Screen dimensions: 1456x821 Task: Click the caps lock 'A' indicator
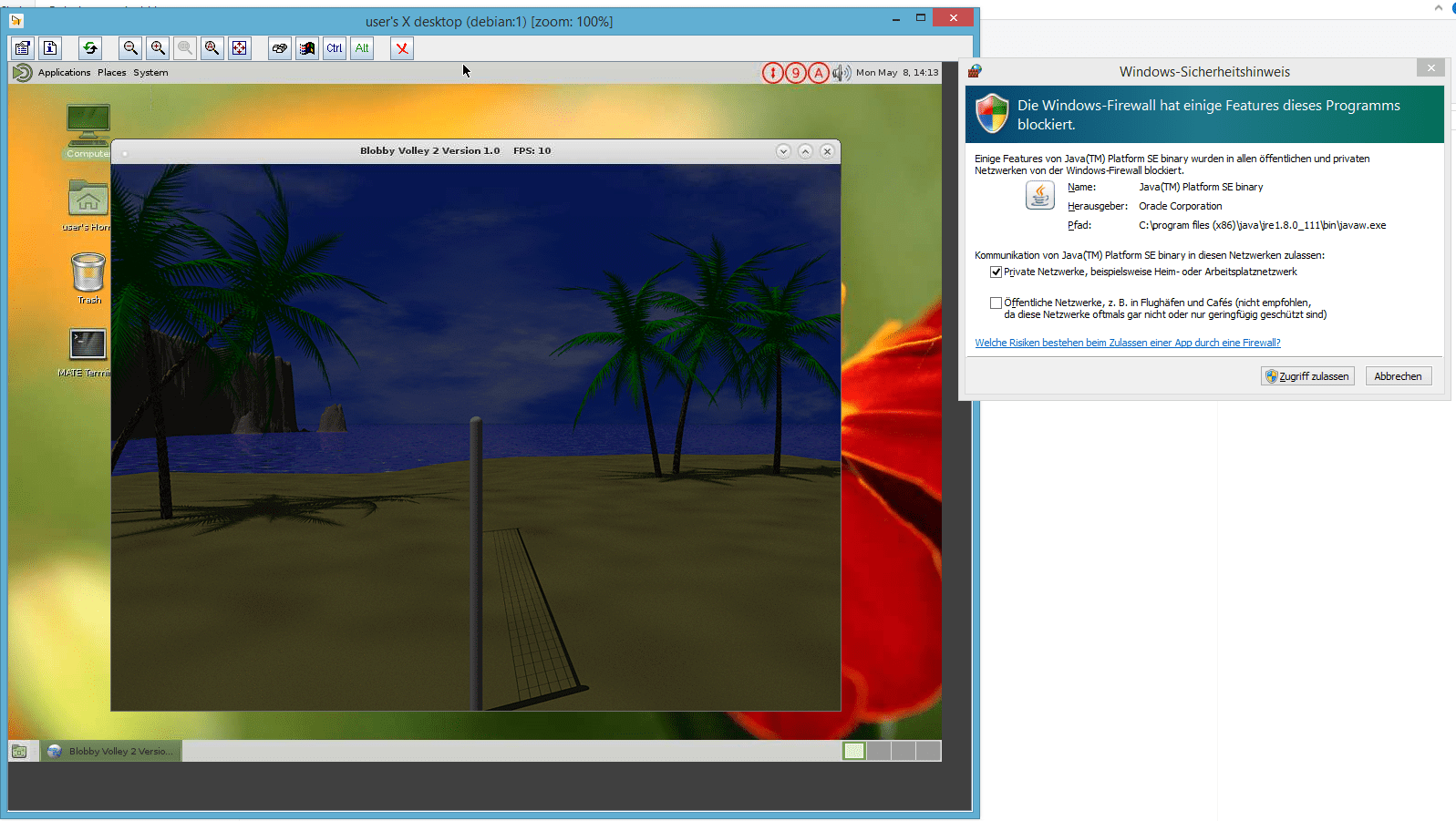click(x=819, y=73)
